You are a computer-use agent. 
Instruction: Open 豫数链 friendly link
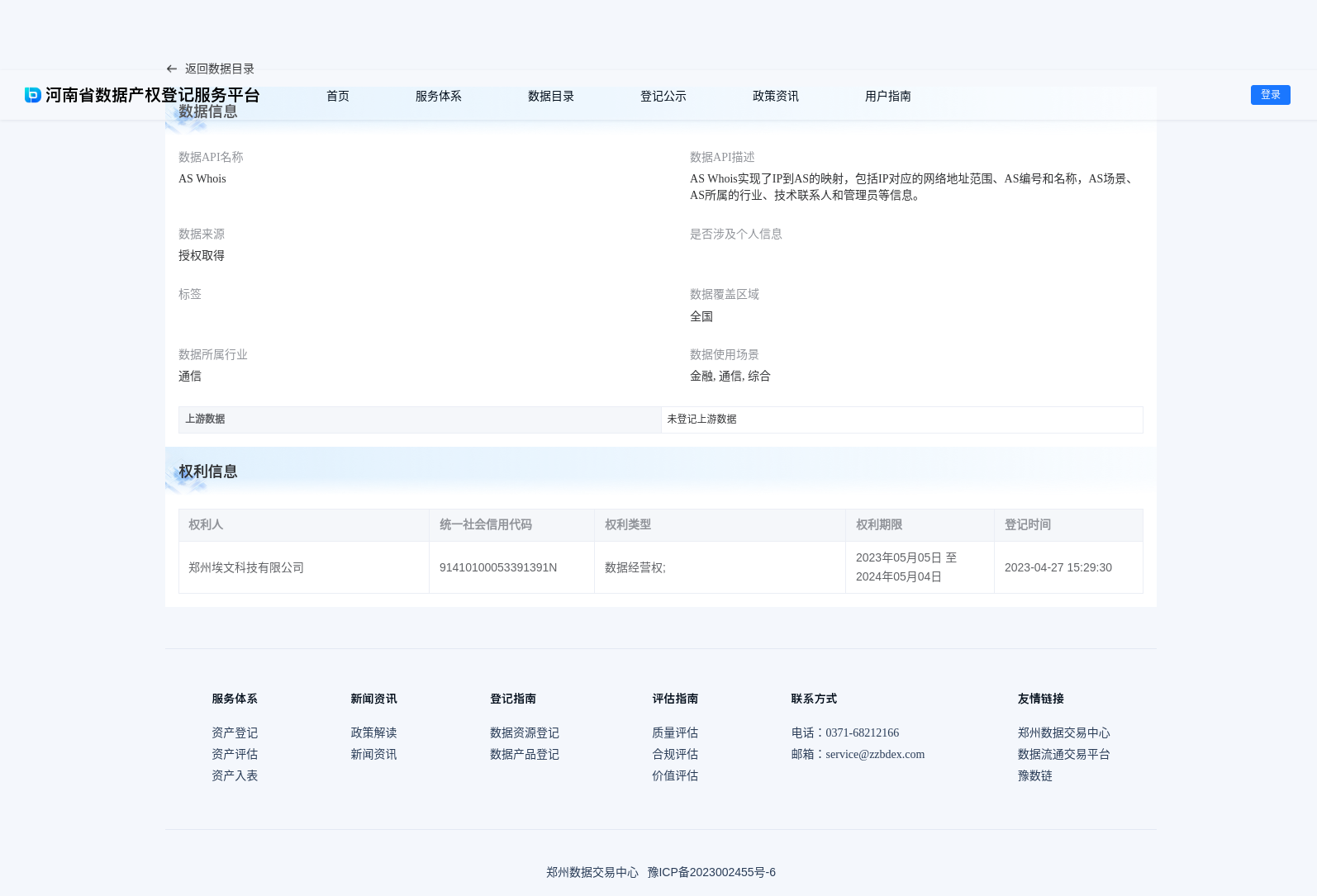(x=1035, y=775)
